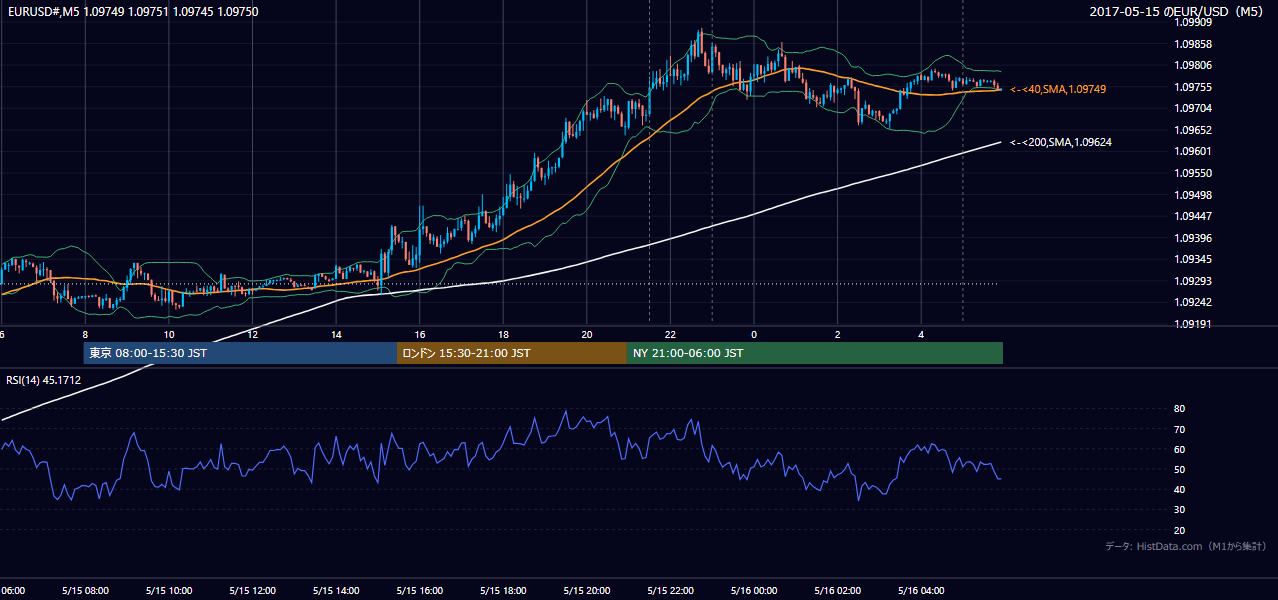Click price axis value 1.09601
The width and height of the screenshot is (1278, 600).
1193,151
